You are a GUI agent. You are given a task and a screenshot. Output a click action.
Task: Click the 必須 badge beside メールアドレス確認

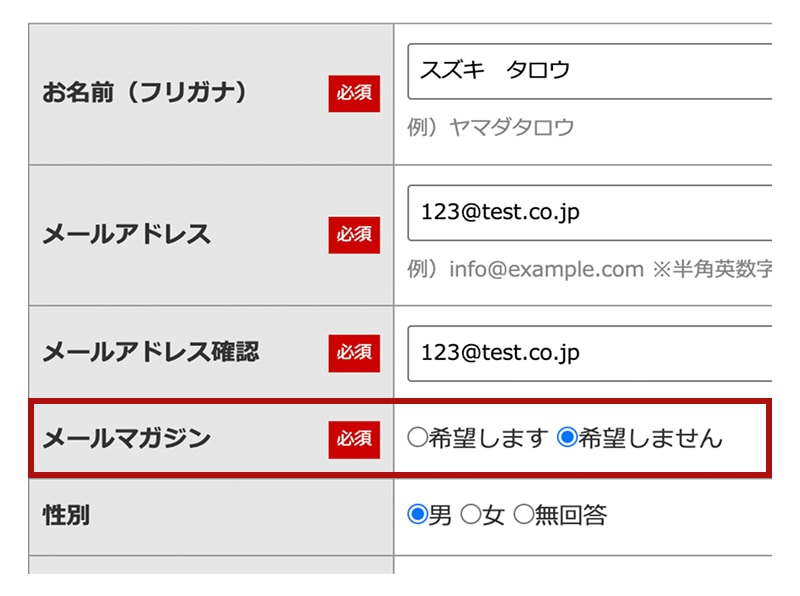354,352
